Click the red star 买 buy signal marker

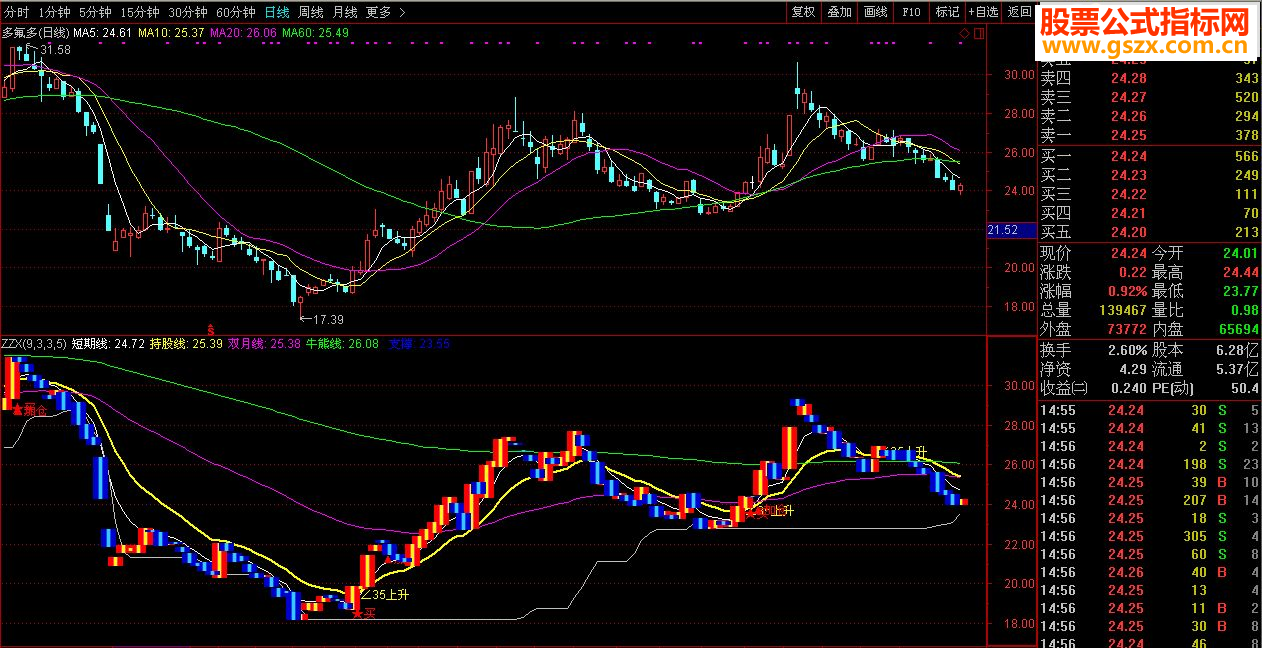click(x=364, y=612)
